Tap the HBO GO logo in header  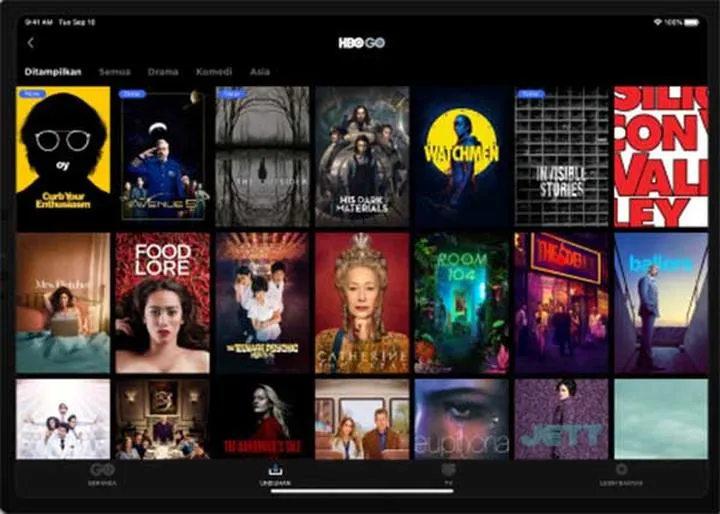coord(361,43)
